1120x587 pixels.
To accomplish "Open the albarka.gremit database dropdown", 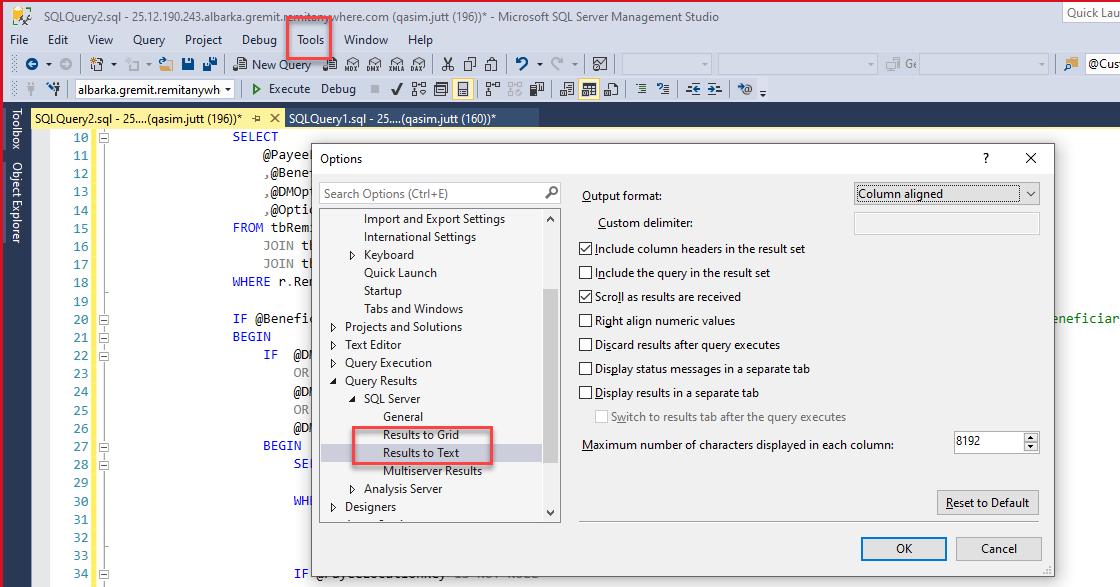I will pyautogui.click(x=155, y=89).
